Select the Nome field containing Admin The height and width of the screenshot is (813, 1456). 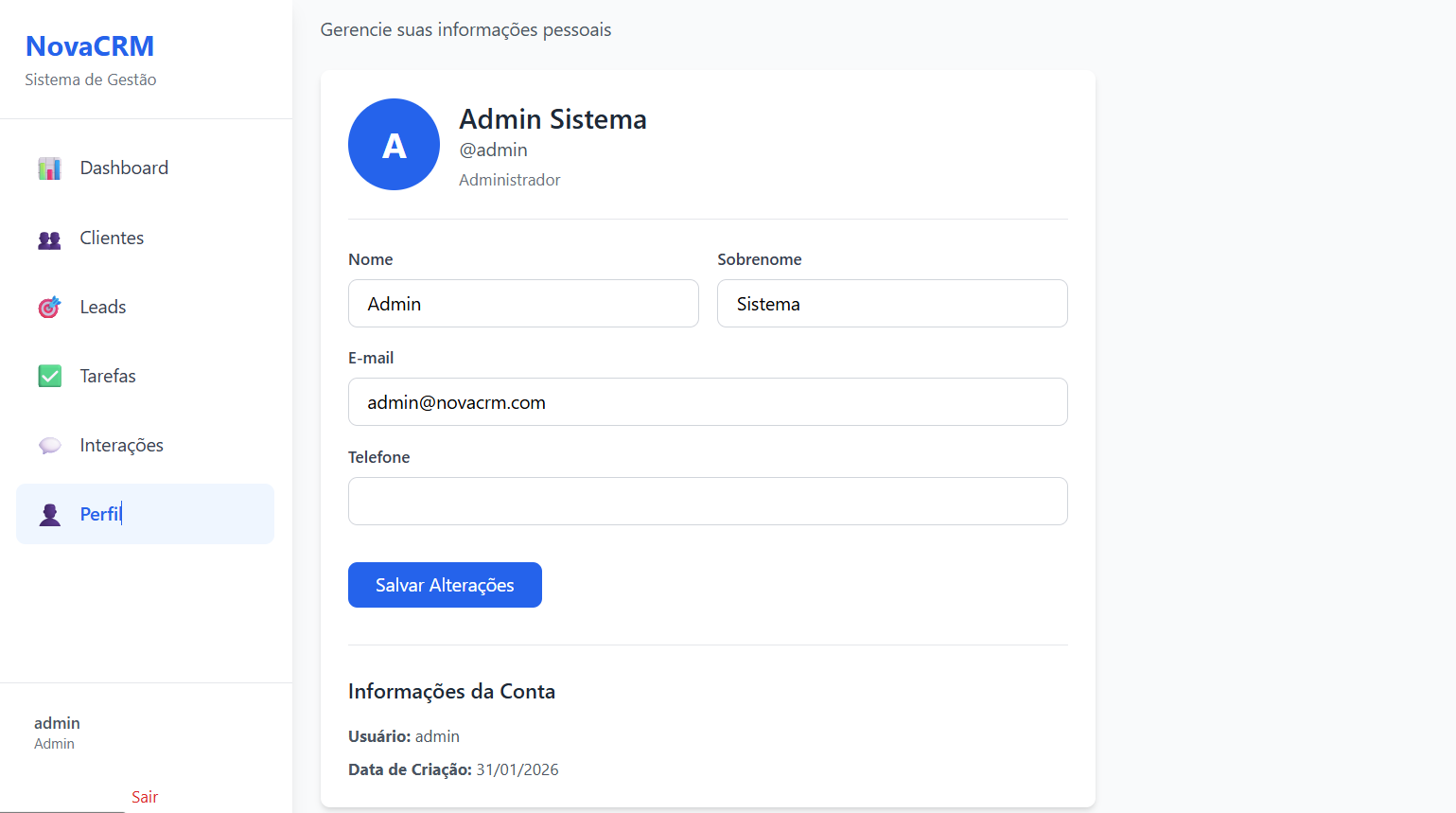click(x=523, y=303)
